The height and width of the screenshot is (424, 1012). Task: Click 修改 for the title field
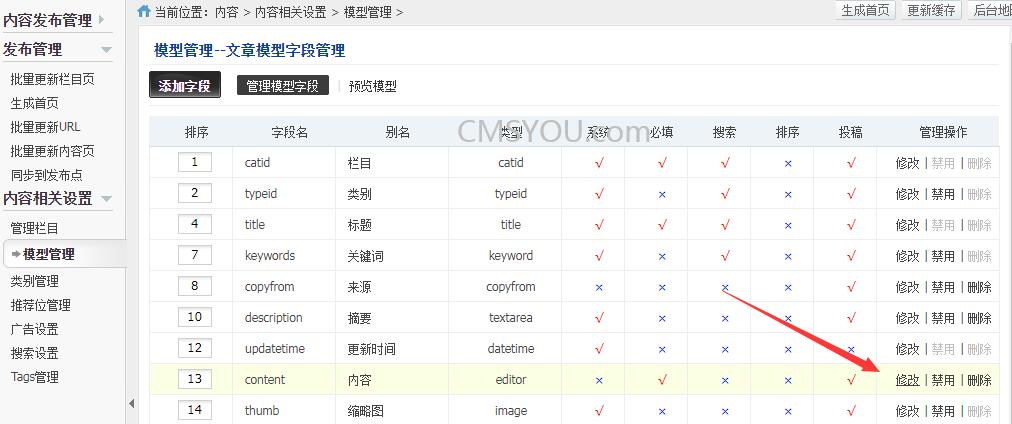907,225
